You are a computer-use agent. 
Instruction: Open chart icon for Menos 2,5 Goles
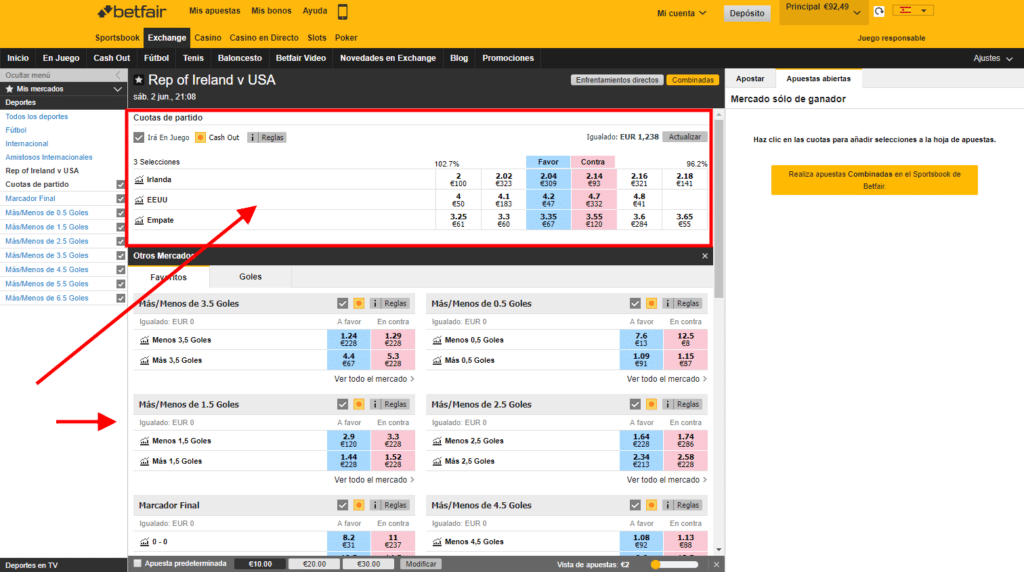(437, 441)
